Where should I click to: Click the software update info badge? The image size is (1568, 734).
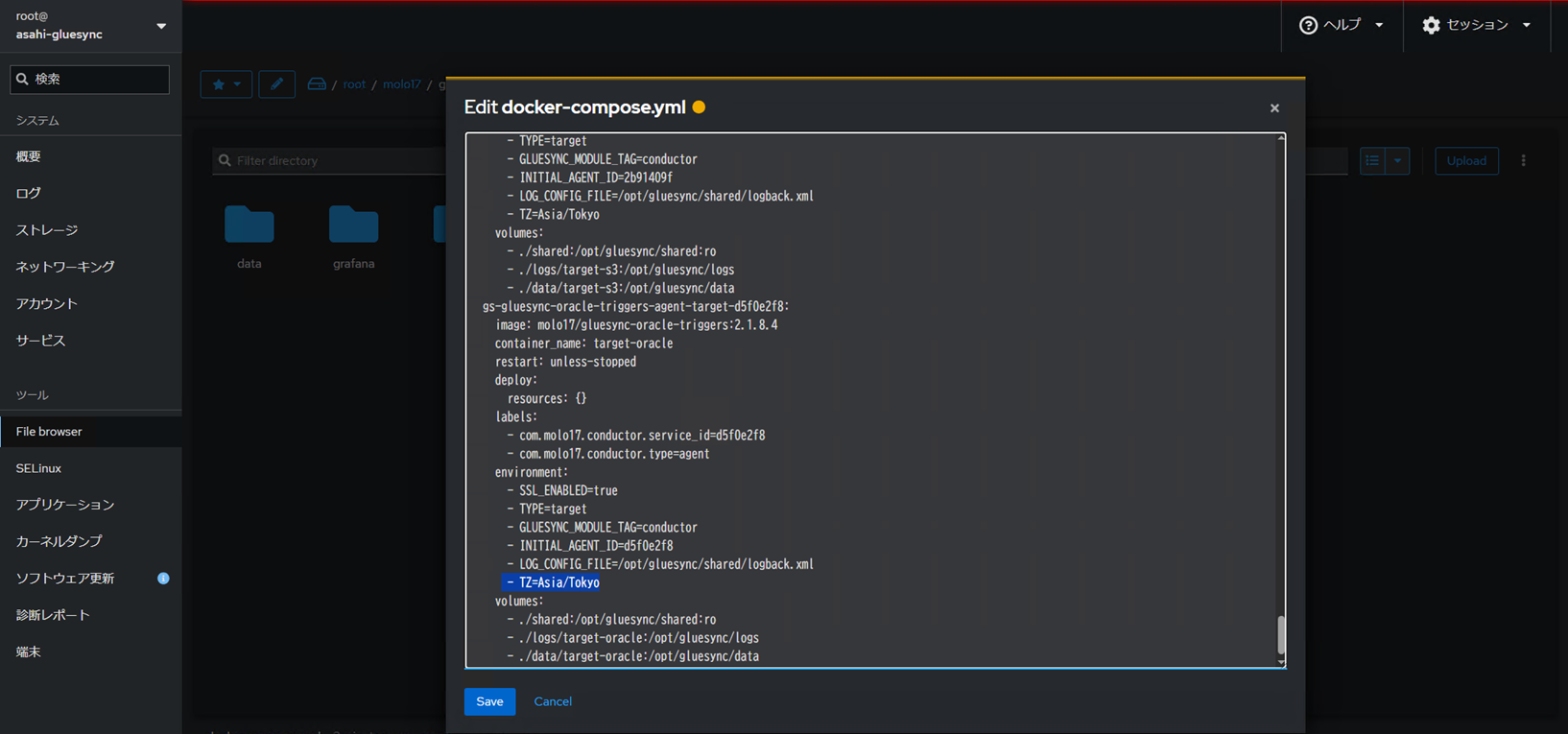point(163,579)
